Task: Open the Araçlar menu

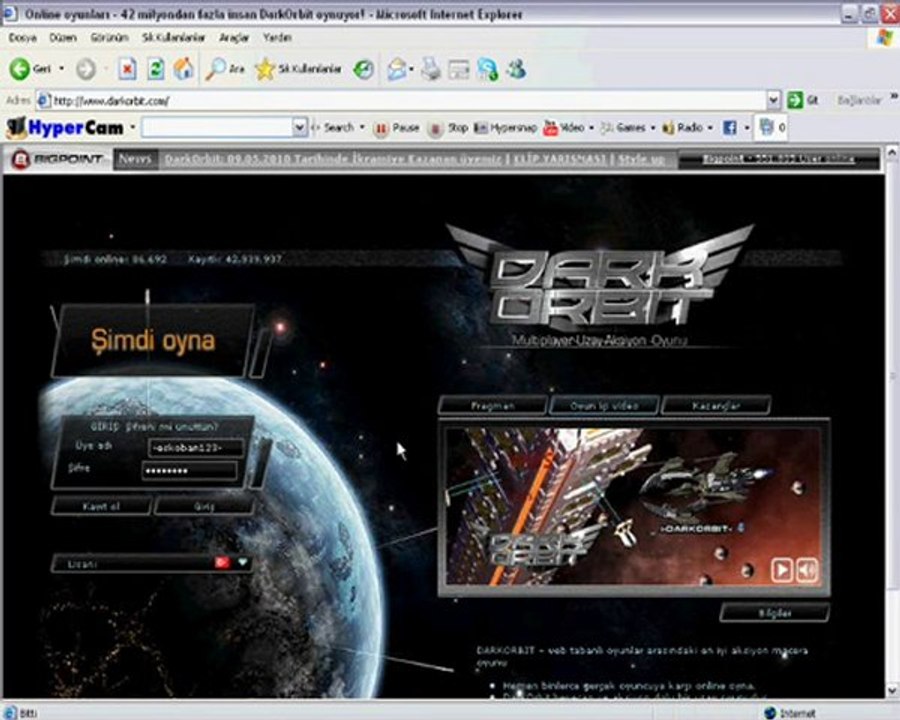Action: coord(234,37)
